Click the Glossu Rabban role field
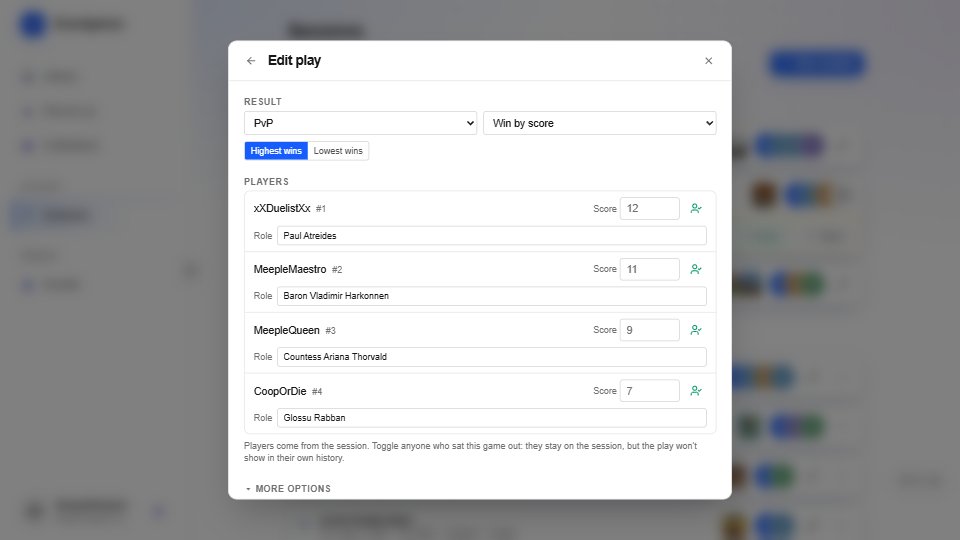 [x=492, y=418]
